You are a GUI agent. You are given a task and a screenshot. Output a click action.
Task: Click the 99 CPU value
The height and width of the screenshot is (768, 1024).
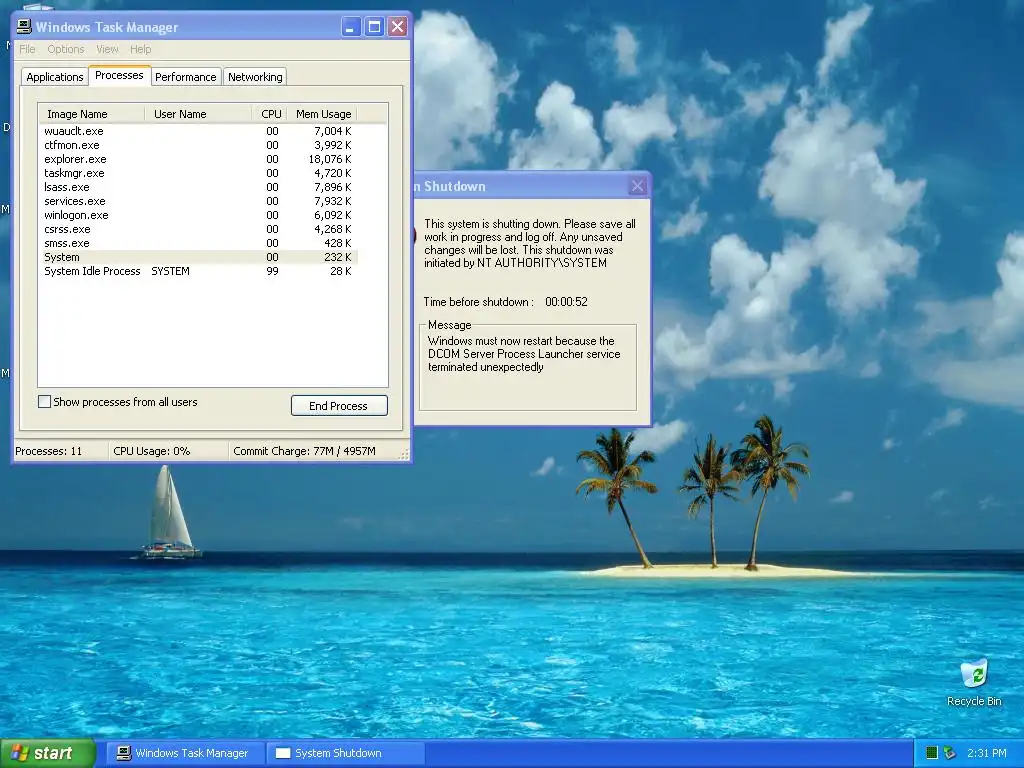click(272, 271)
